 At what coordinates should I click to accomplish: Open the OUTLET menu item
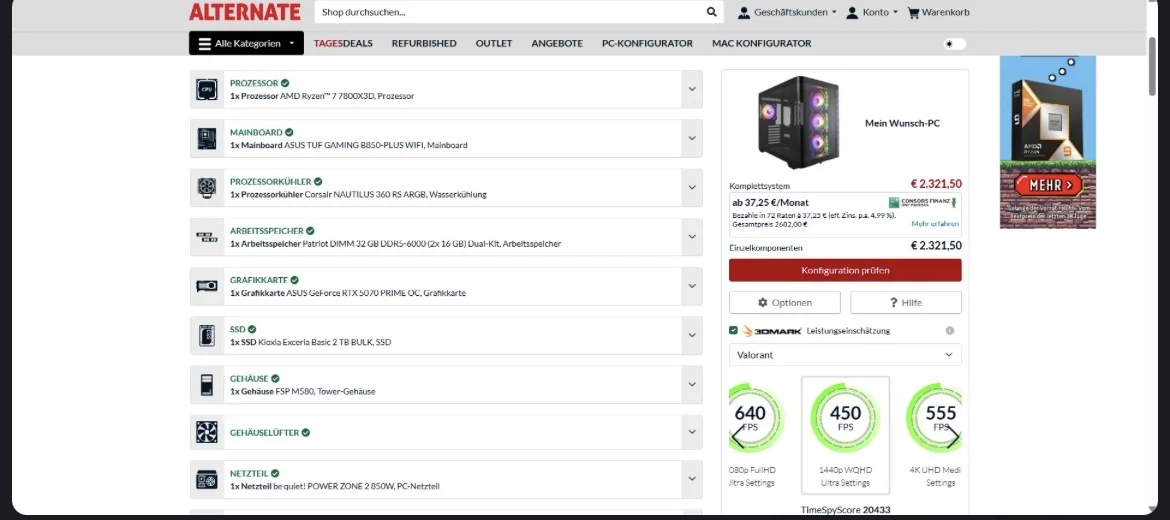[x=494, y=43]
